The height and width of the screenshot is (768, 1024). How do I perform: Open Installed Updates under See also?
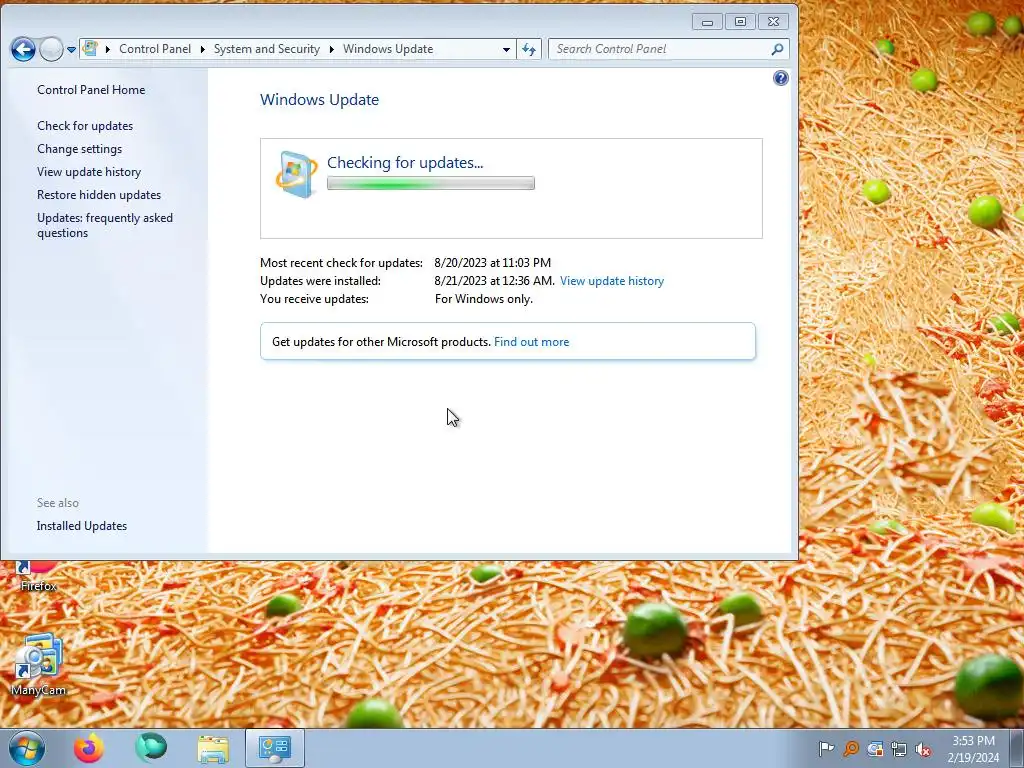click(x=82, y=526)
